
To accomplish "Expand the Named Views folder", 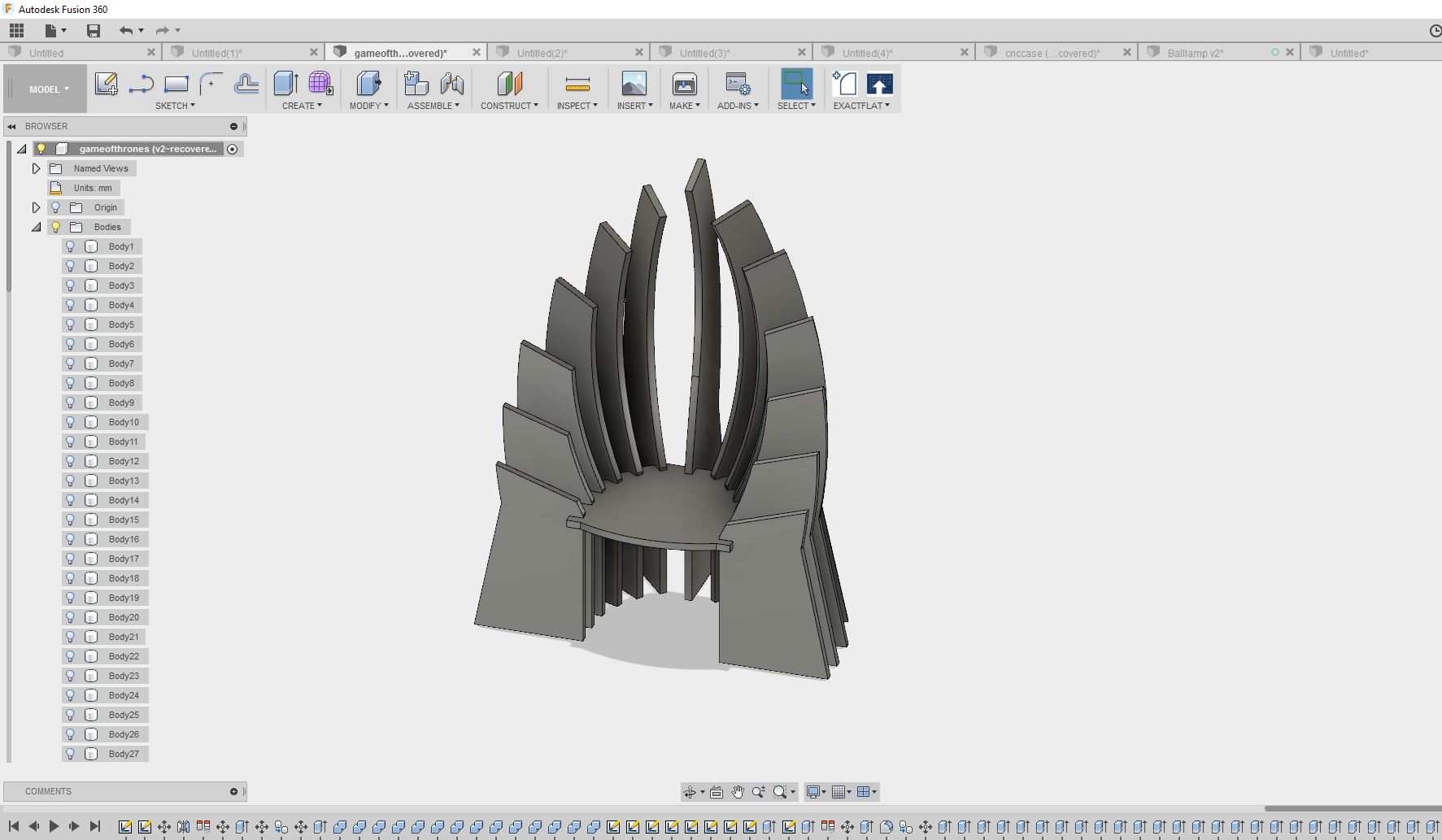I will (x=36, y=168).
